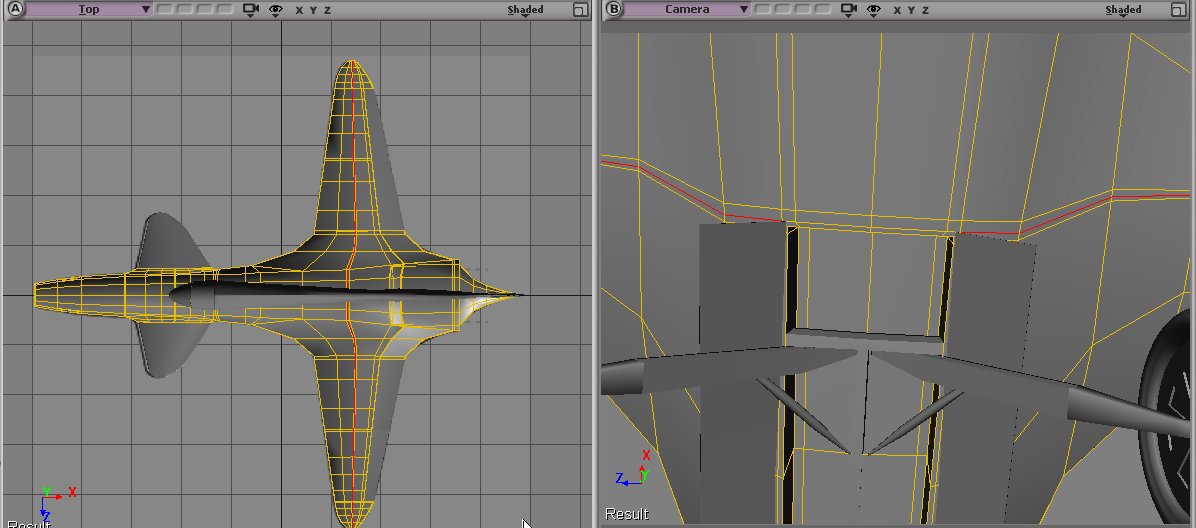Toggle Y axis button in Top viewport
The image size is (1196, 528).
click(313, 10)
